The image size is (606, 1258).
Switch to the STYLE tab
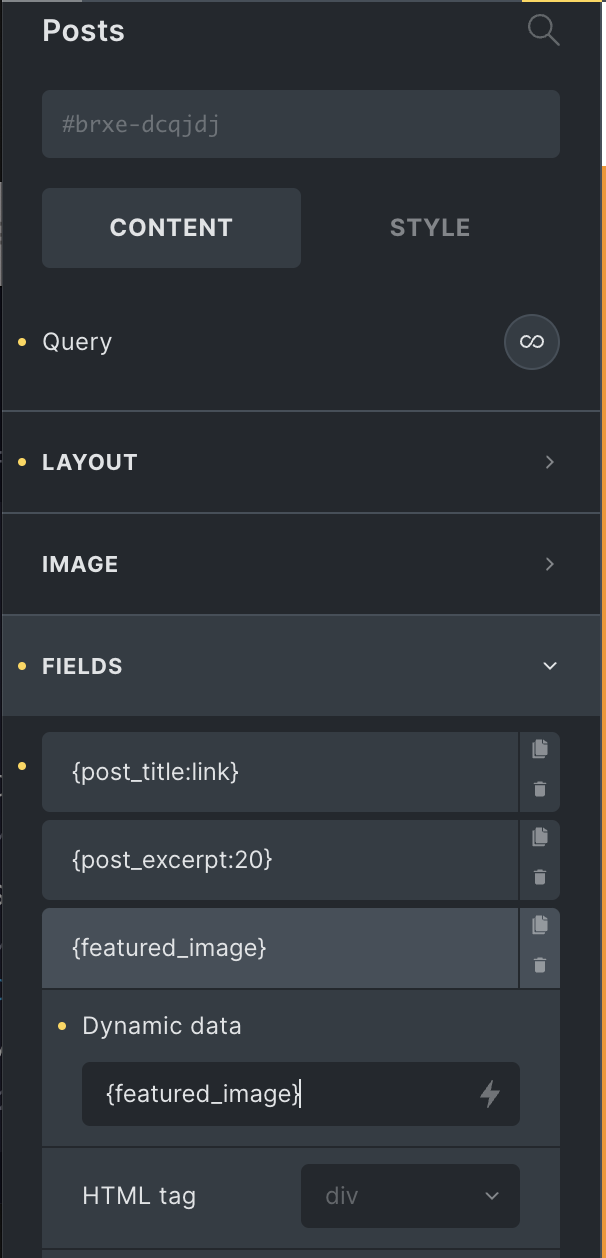430,228
